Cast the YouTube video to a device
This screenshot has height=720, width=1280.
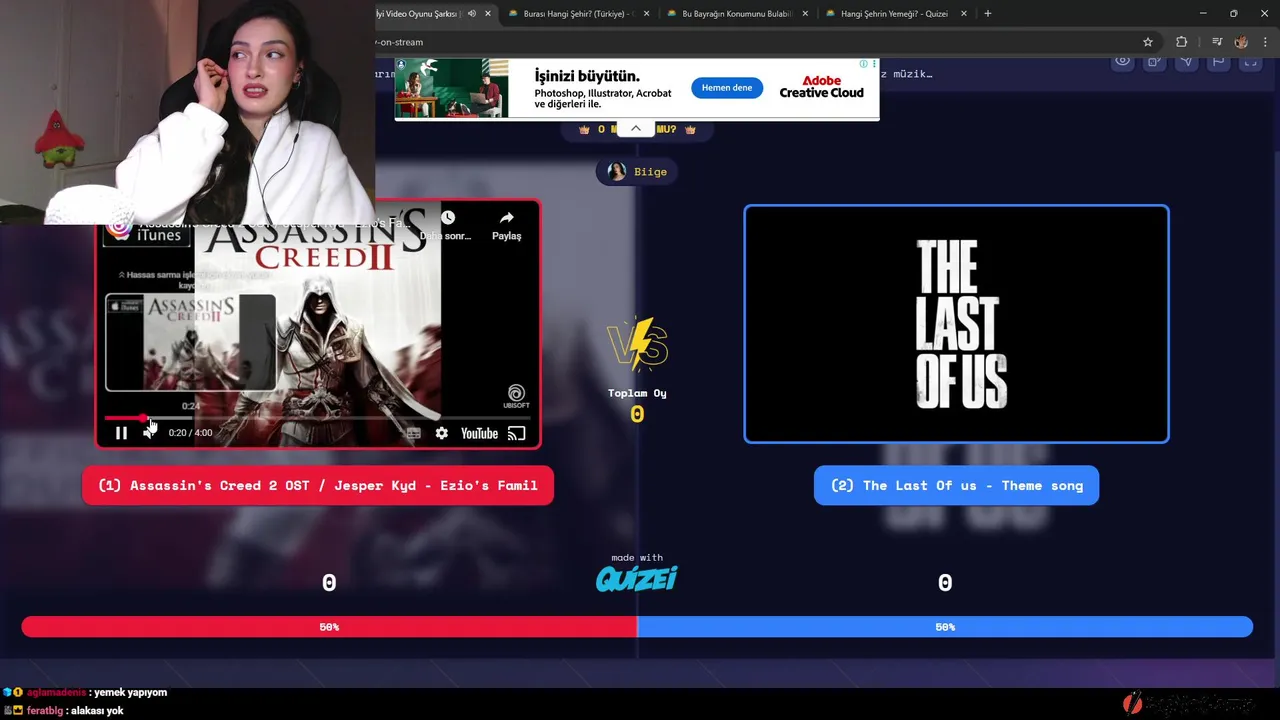[516, 433]
